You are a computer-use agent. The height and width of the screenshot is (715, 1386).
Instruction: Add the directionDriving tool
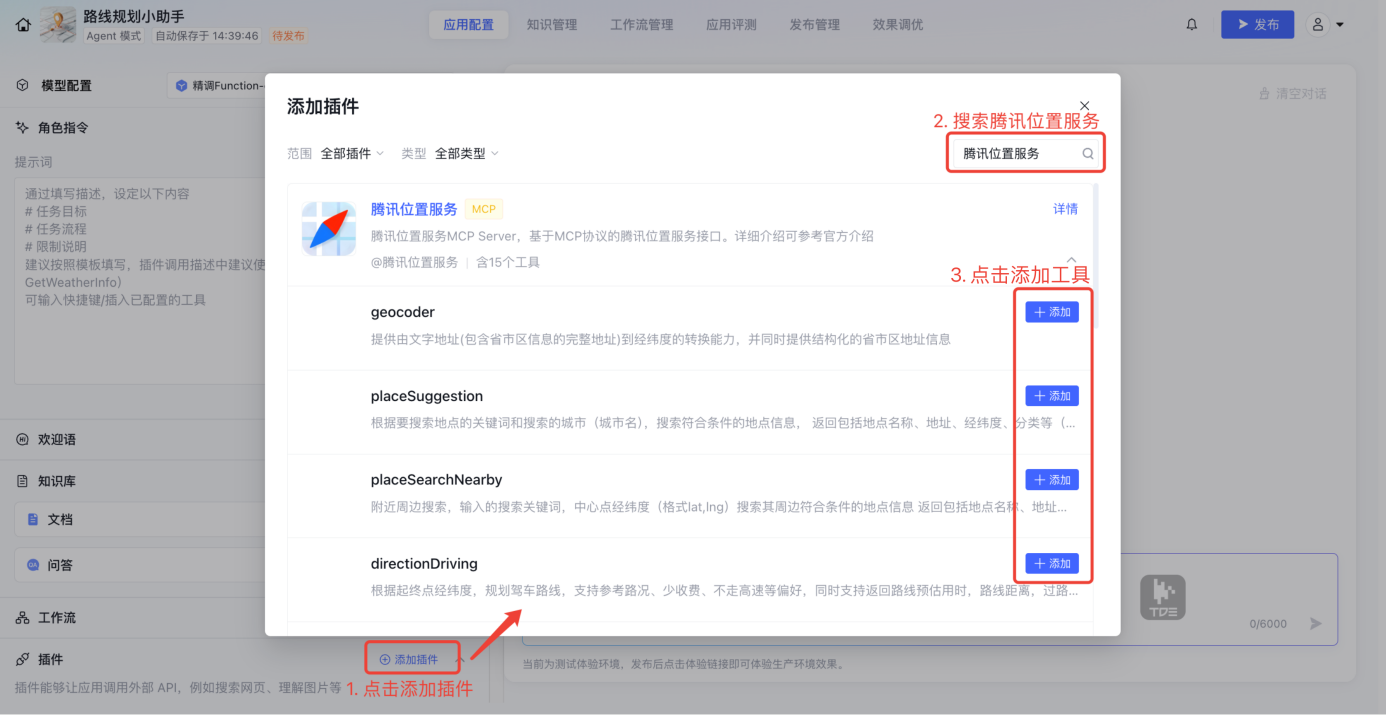pyautogui.click(x=1052, y=564)
